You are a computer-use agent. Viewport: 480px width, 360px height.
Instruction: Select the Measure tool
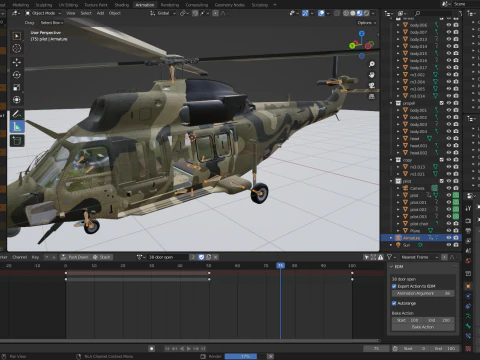click(17, 127)
